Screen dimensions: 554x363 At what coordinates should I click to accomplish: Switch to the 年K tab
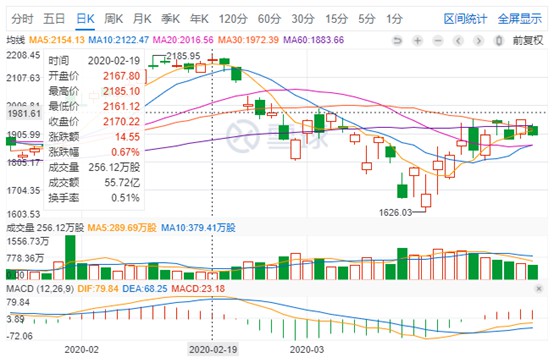click(199, 19)
